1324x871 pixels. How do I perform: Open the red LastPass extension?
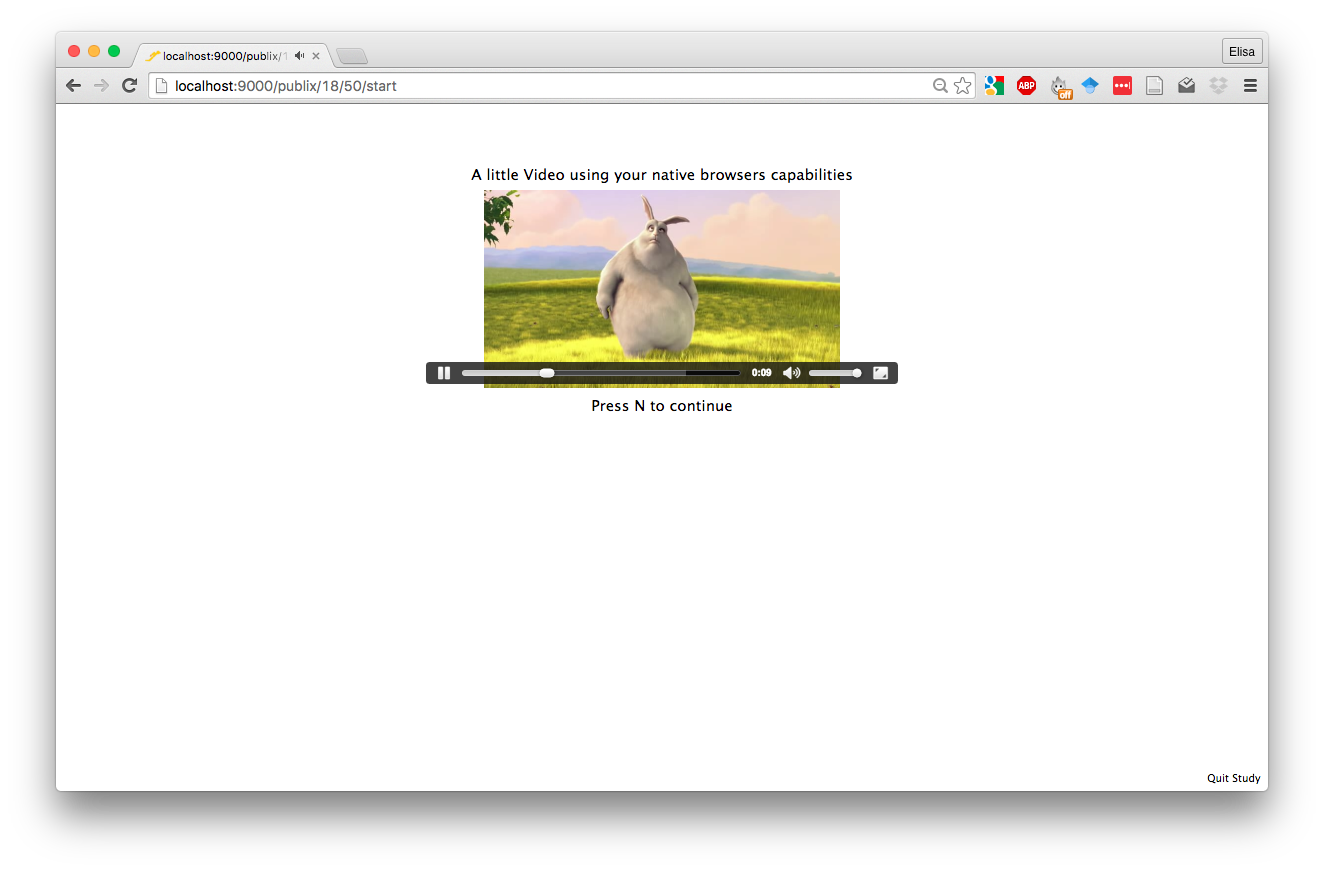point(1122,86)
